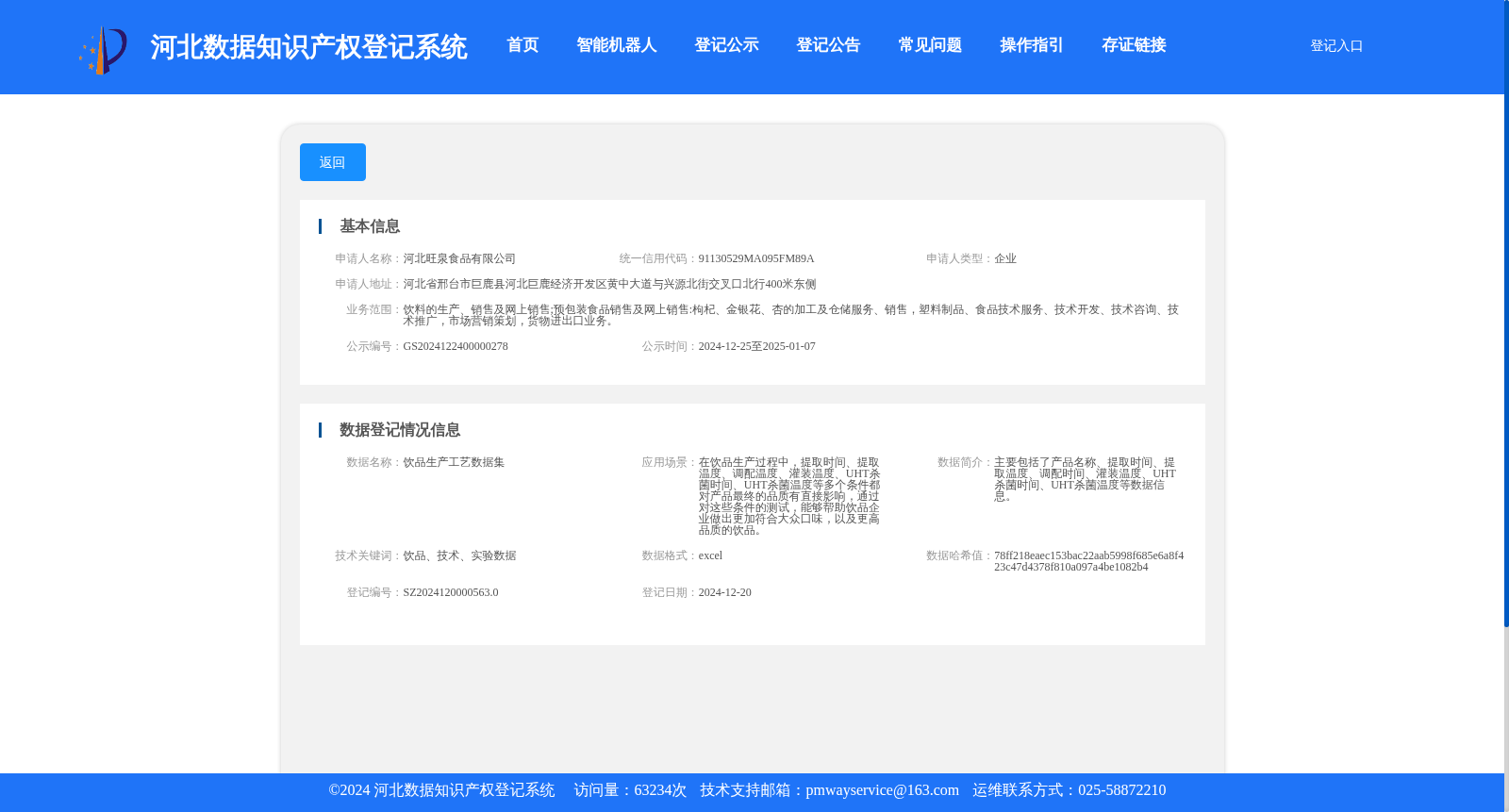1509x812 pixels.
Task: Click data format value excel
Action: click(710, 555)
